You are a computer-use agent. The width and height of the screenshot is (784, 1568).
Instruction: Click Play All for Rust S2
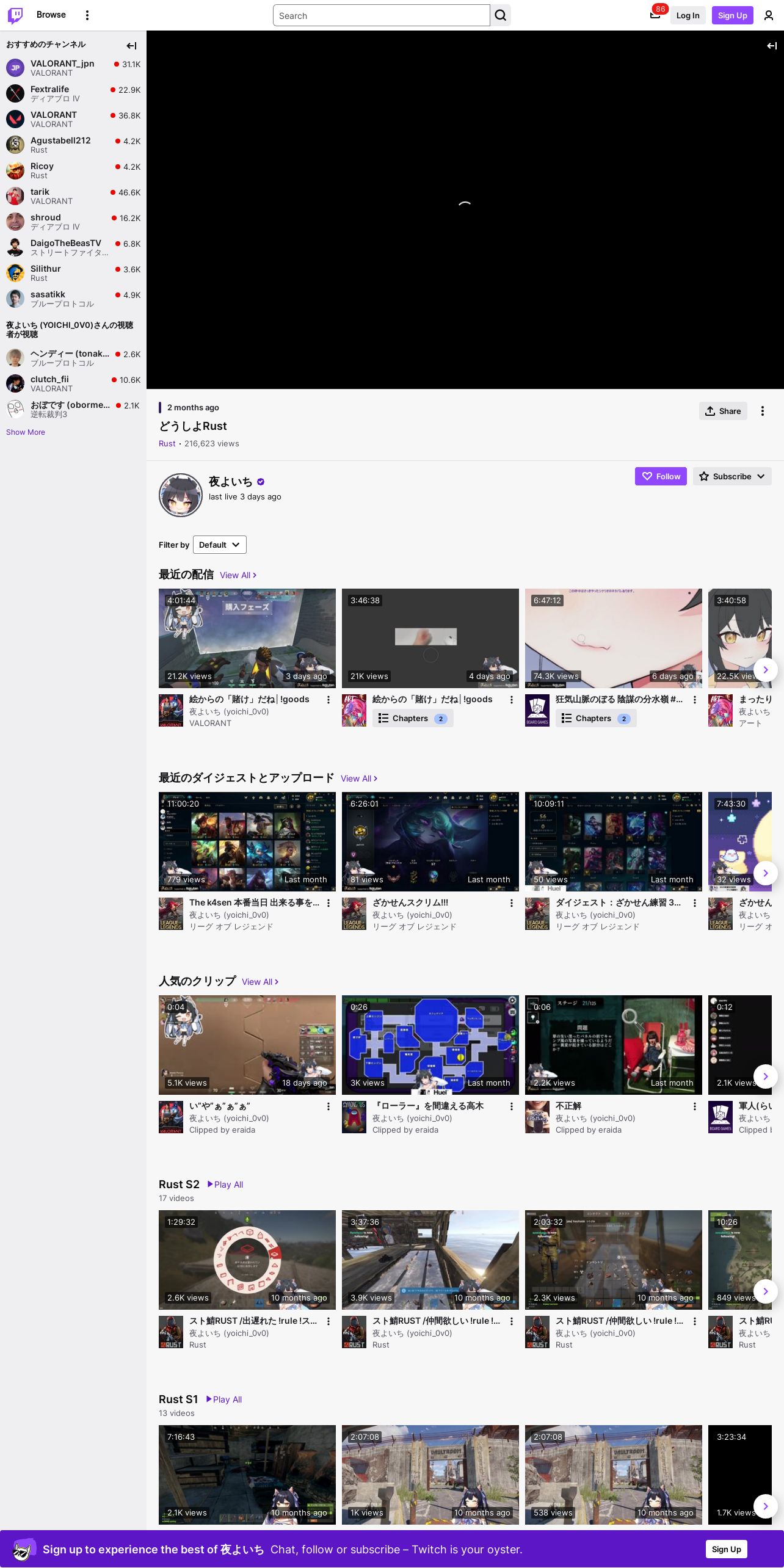(225, 1185)
